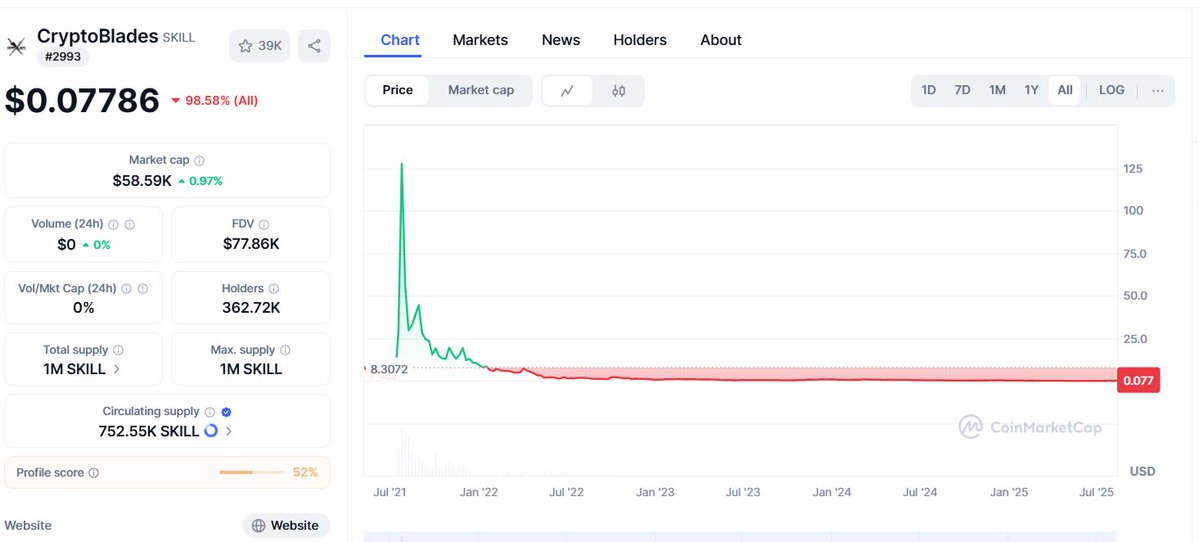Click first info icon next to Volume (24h)
This screenshot has width=1199, height=542.
click(x=113, y=224)
